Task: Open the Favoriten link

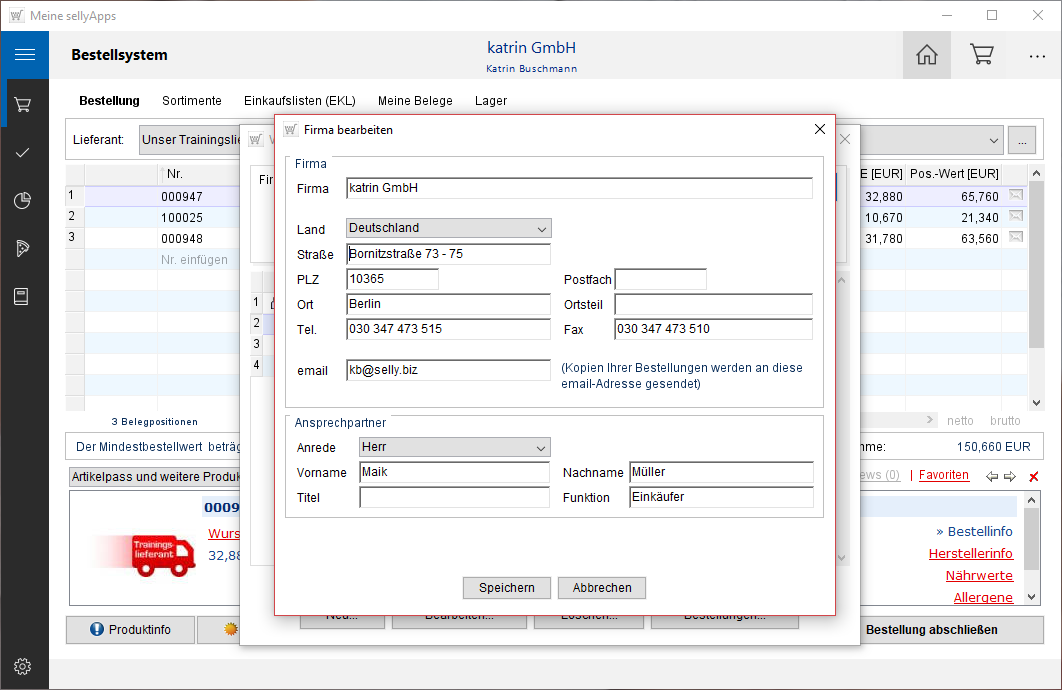Action: [943, 475]
